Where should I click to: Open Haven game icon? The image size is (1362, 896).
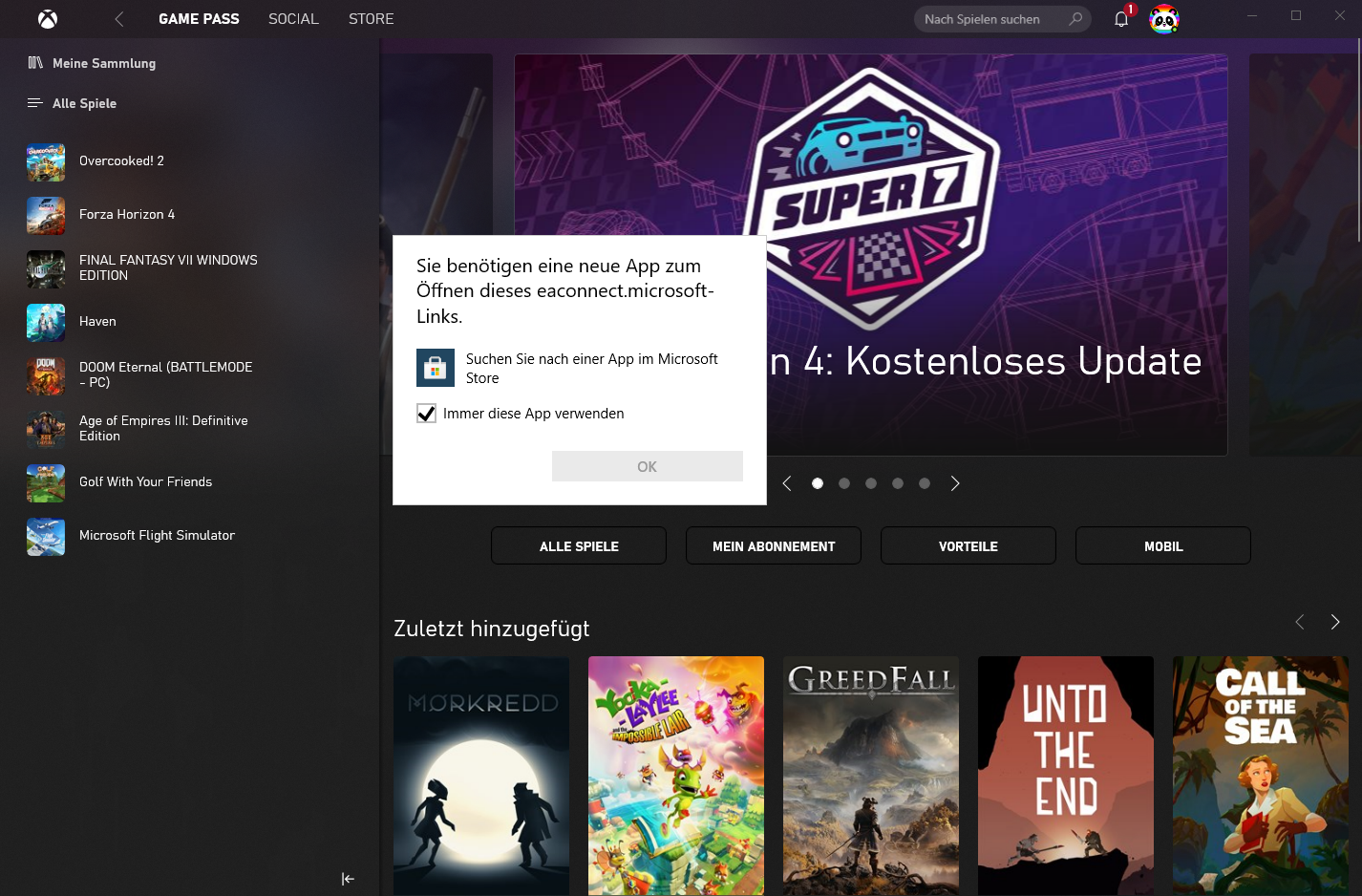tap(46, 323)
